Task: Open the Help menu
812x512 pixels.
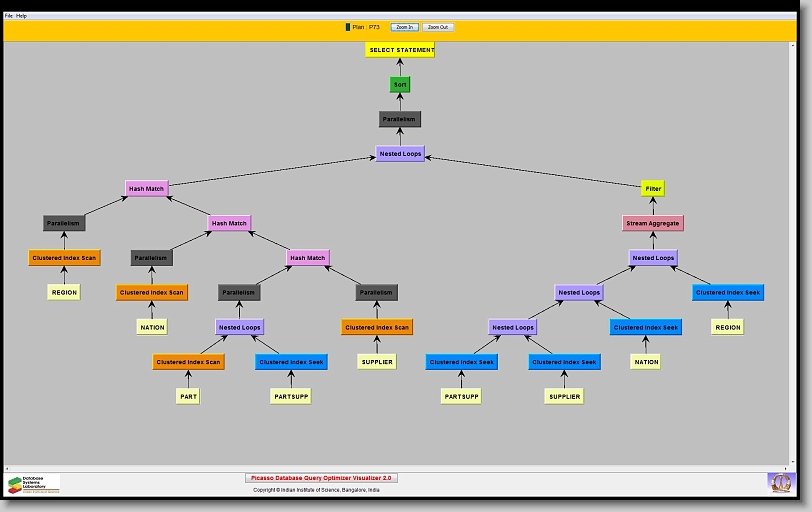Action: (22, 16)
